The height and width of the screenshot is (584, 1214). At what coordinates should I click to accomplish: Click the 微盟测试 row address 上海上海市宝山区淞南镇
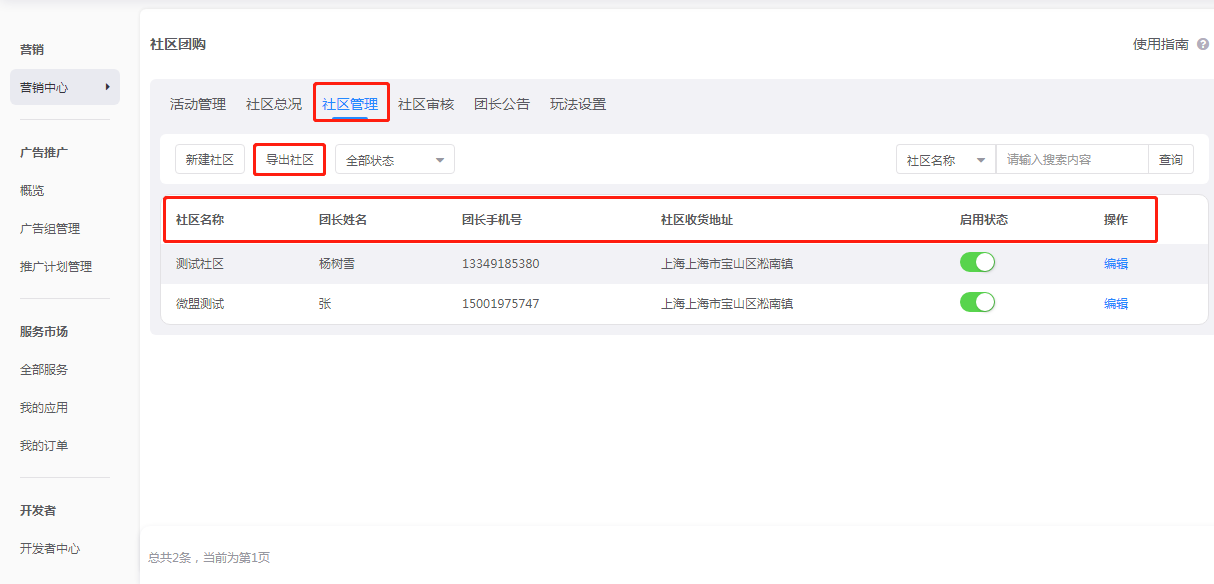point(727,304)
